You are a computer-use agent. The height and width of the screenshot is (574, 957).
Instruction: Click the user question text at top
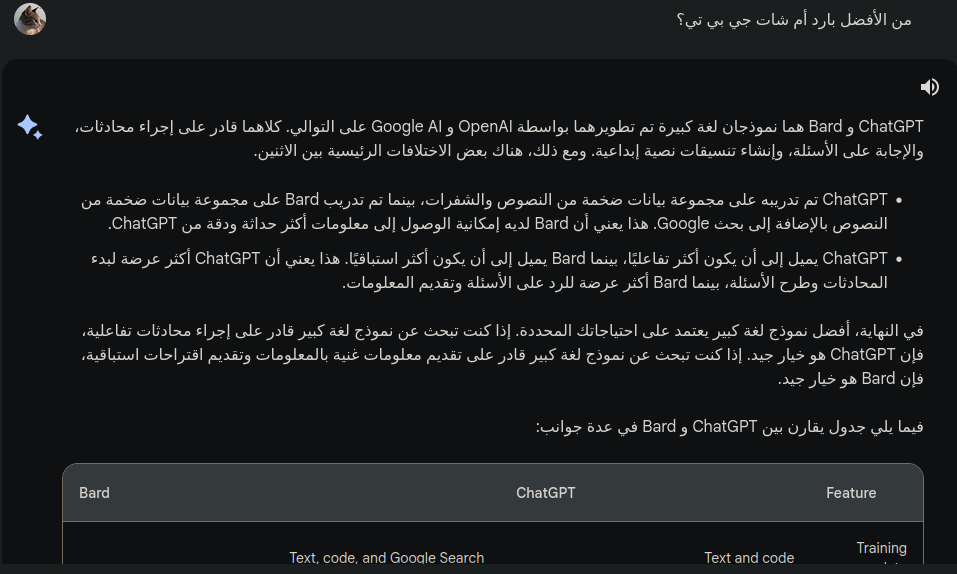point(793,20)
